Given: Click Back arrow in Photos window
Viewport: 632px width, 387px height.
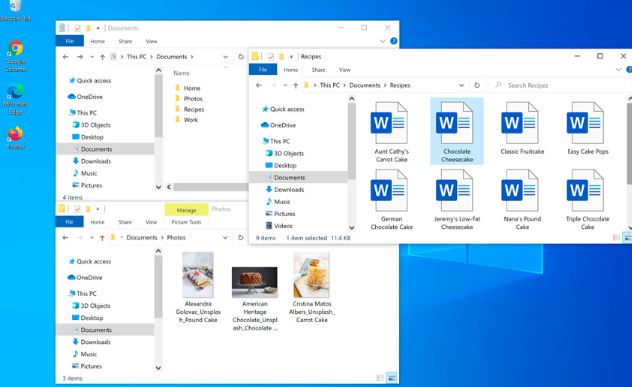Looking at the screenshot, I should coord(65,238).
